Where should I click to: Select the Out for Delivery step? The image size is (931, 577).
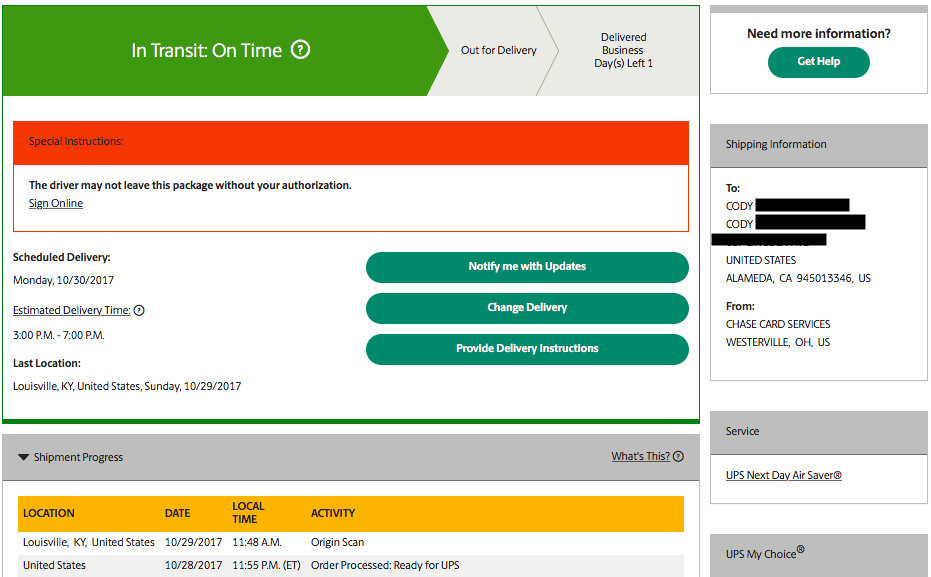point(499,50)
